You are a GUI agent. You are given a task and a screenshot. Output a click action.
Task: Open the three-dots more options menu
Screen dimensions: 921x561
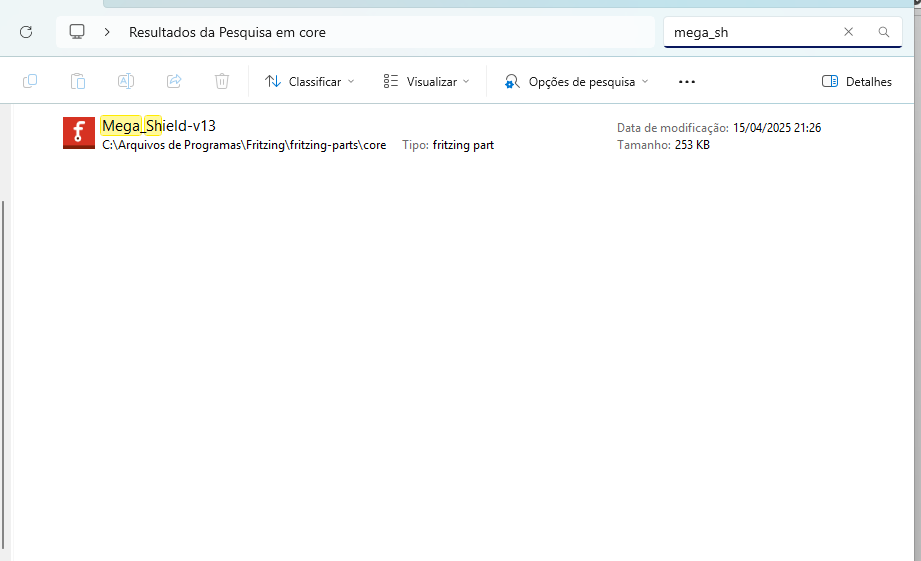click(687, 82)
